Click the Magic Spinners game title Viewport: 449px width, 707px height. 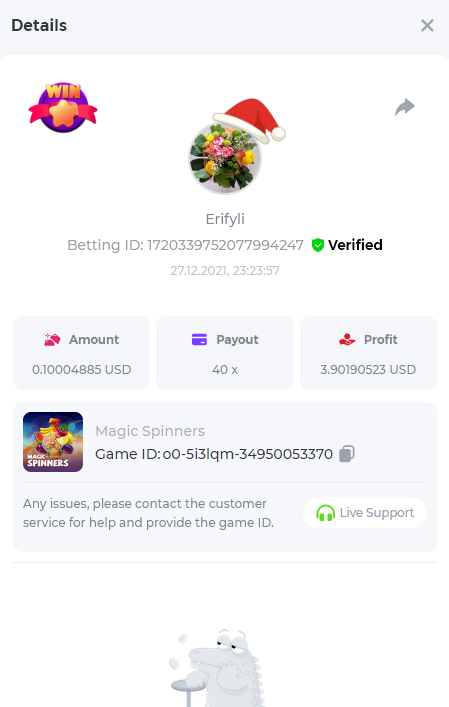pos(150,431)
